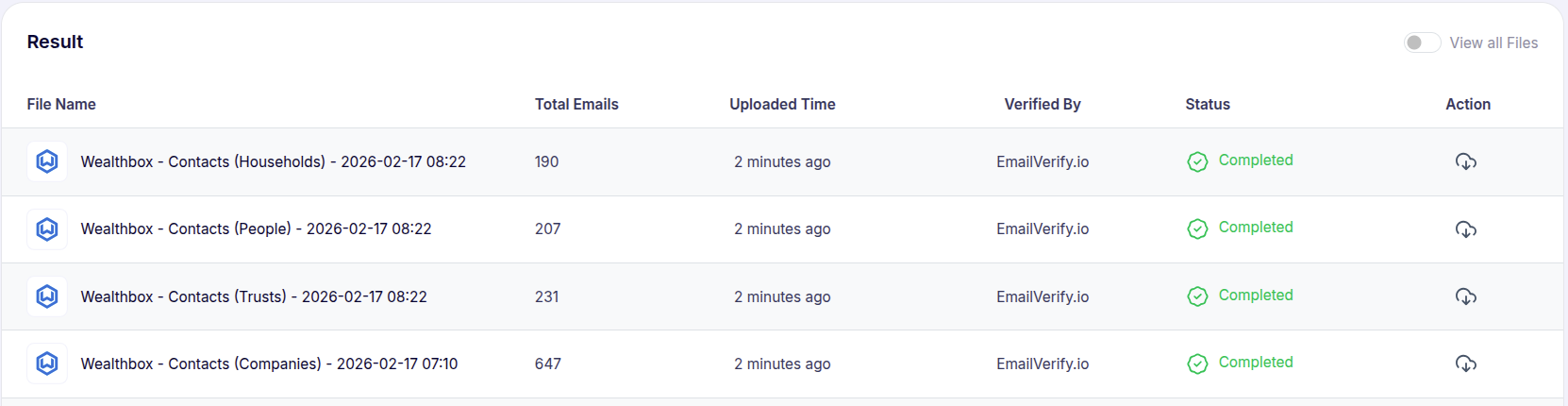
Task: Download the Trusts contacts results file
Action: 1465,296
